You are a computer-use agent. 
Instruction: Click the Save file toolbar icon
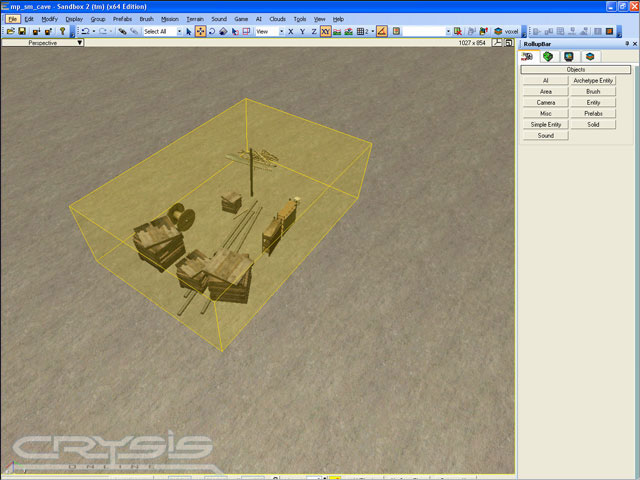click(22, 31)
